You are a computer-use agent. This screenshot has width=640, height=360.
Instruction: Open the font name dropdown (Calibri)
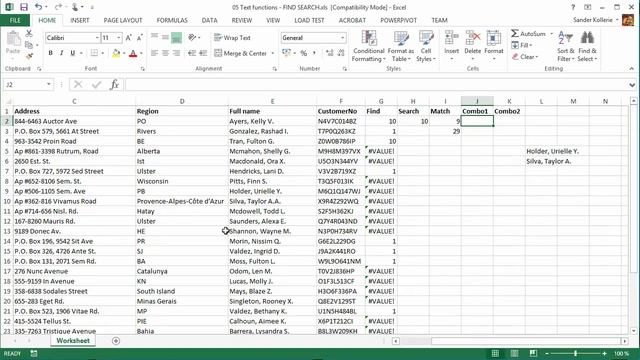point(97,38)
